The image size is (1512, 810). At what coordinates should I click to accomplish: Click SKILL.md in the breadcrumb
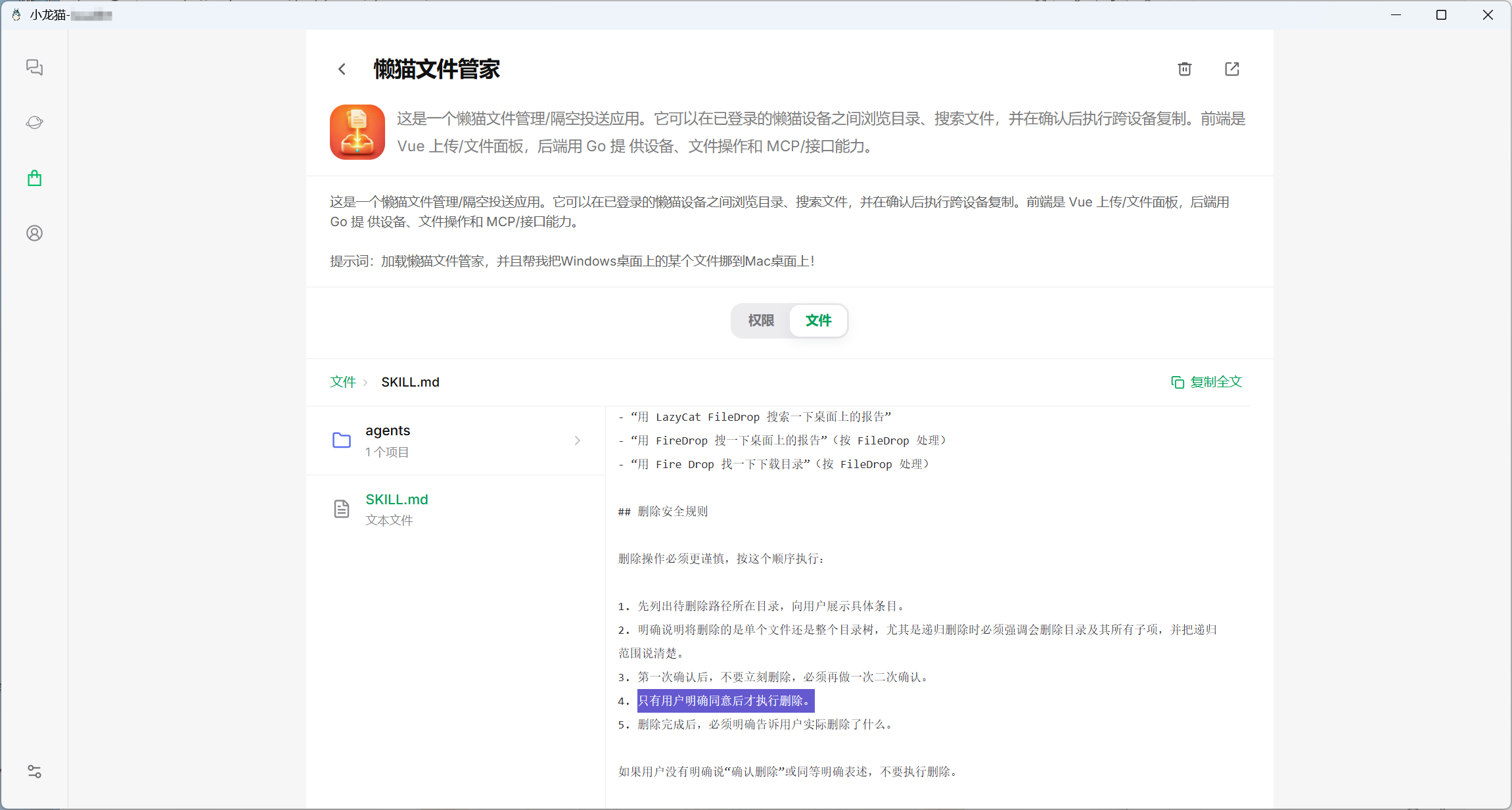(x=410, y=382)
